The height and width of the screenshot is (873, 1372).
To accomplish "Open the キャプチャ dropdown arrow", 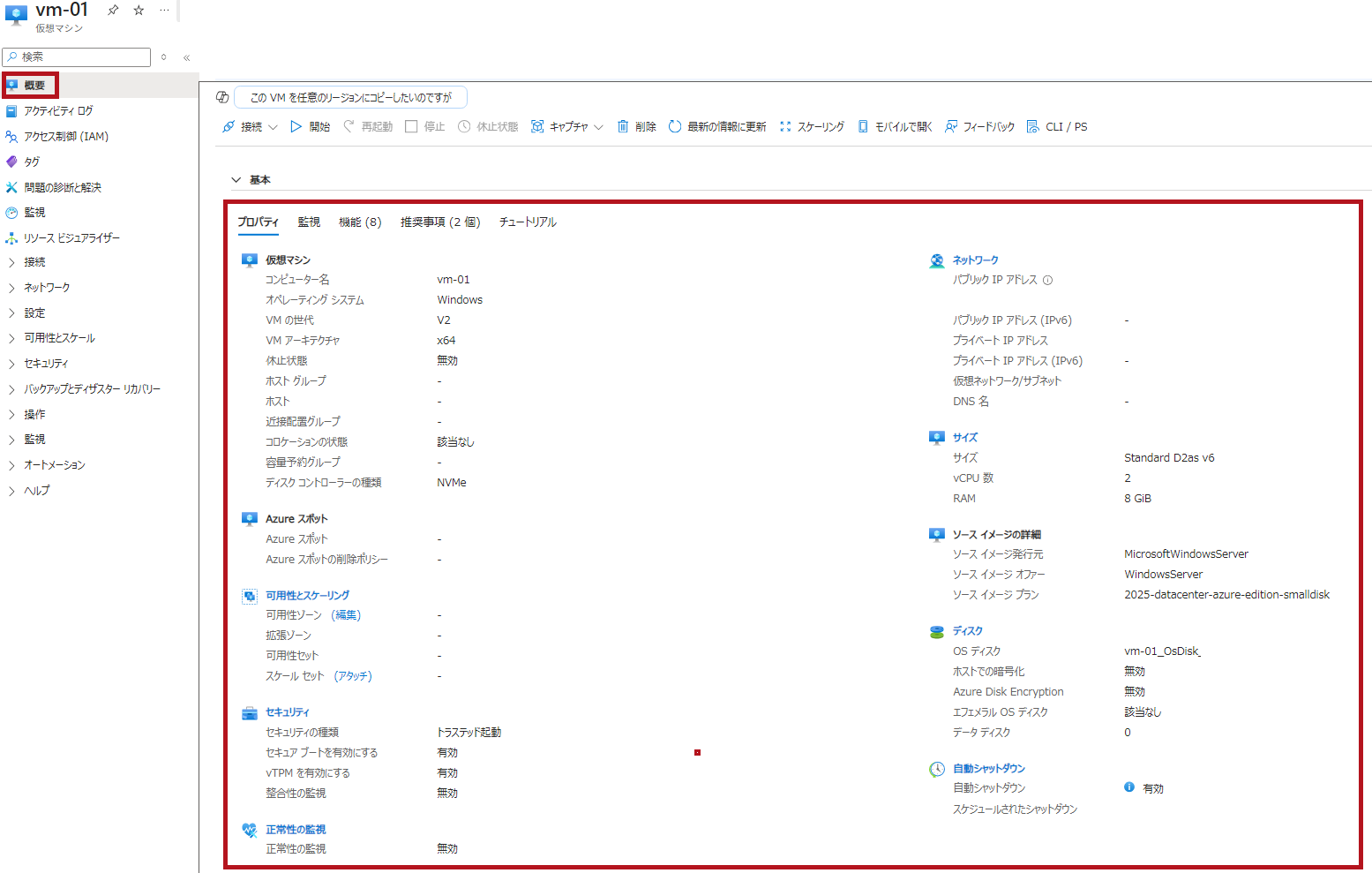I will [598, 127].
